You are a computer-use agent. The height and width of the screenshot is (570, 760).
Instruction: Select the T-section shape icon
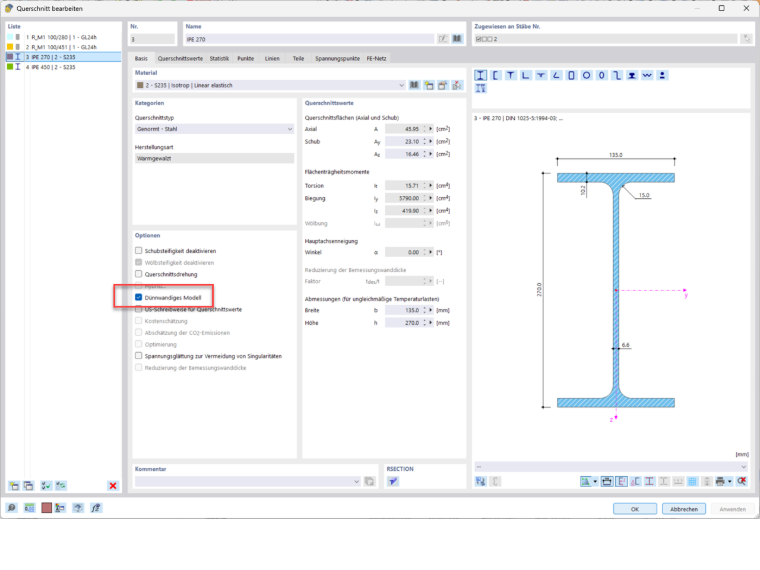(x=510, y=75)
